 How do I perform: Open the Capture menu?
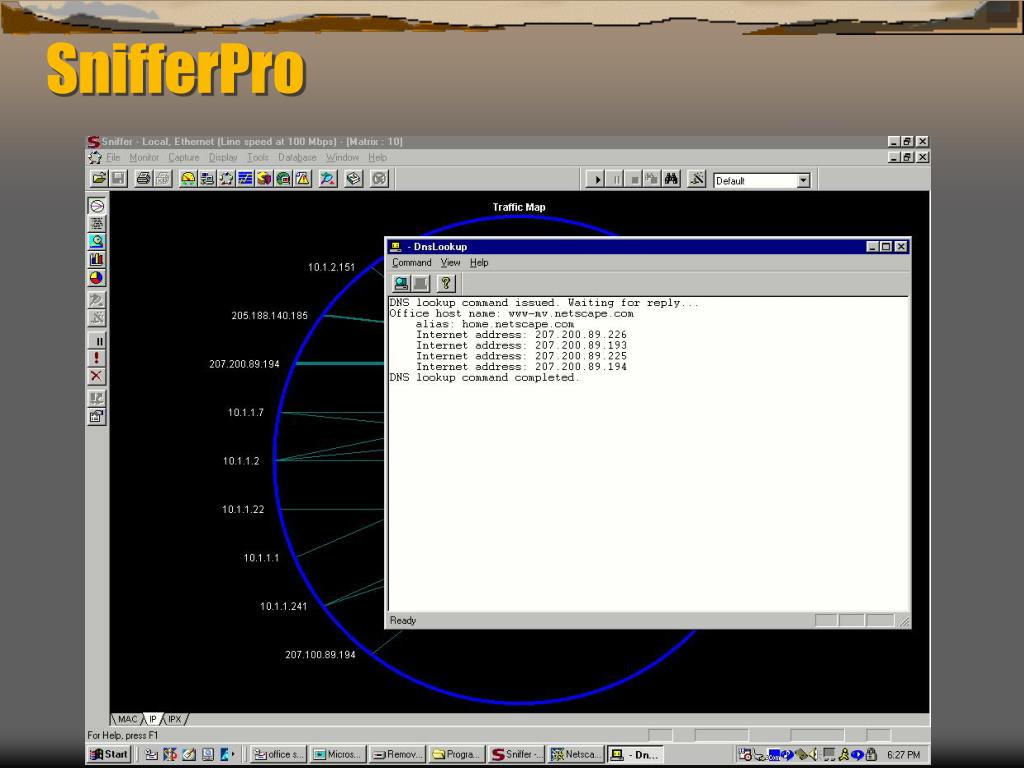click(183, 158)
